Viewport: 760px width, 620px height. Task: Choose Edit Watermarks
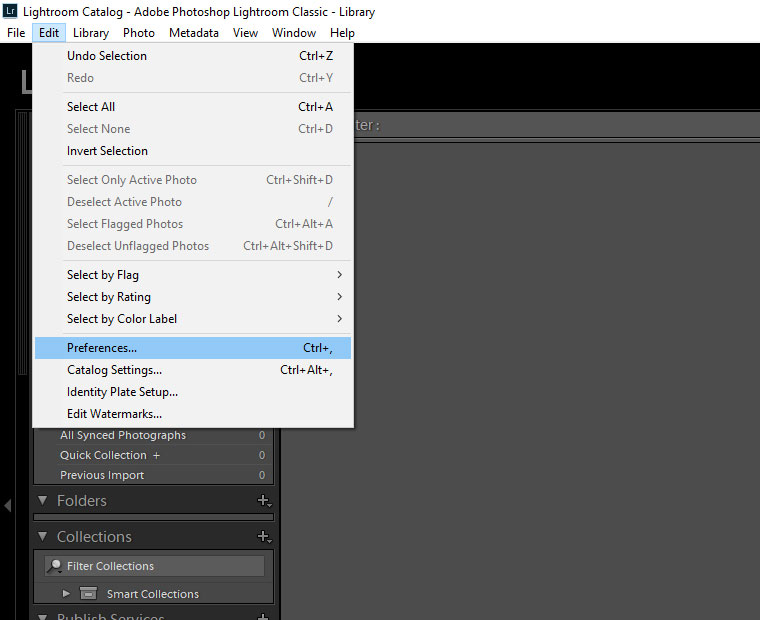(193, 414)
